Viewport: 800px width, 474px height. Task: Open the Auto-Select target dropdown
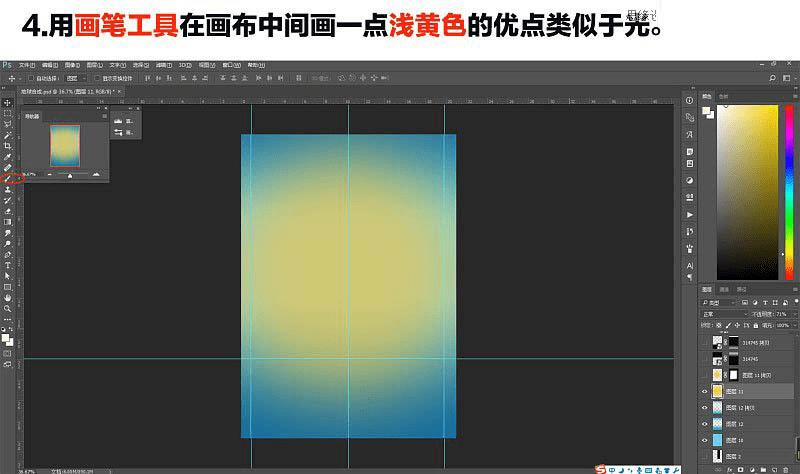[x=77, y=78]
